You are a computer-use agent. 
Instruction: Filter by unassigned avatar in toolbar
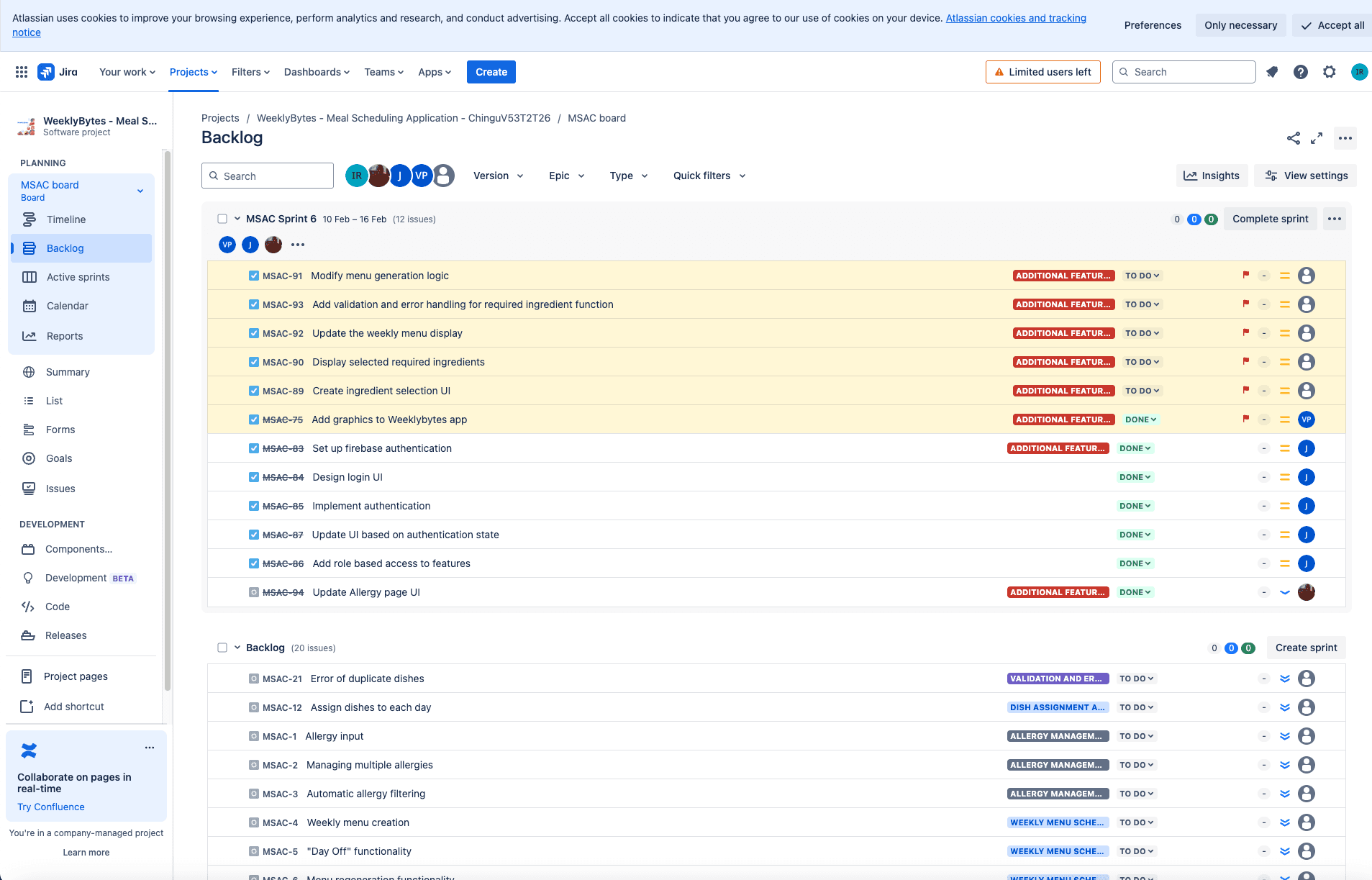pyautogui.click(x=444, y=176)
